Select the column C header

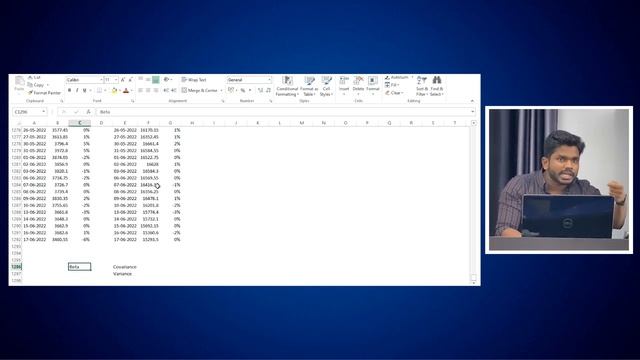click(x=80, y=123)
